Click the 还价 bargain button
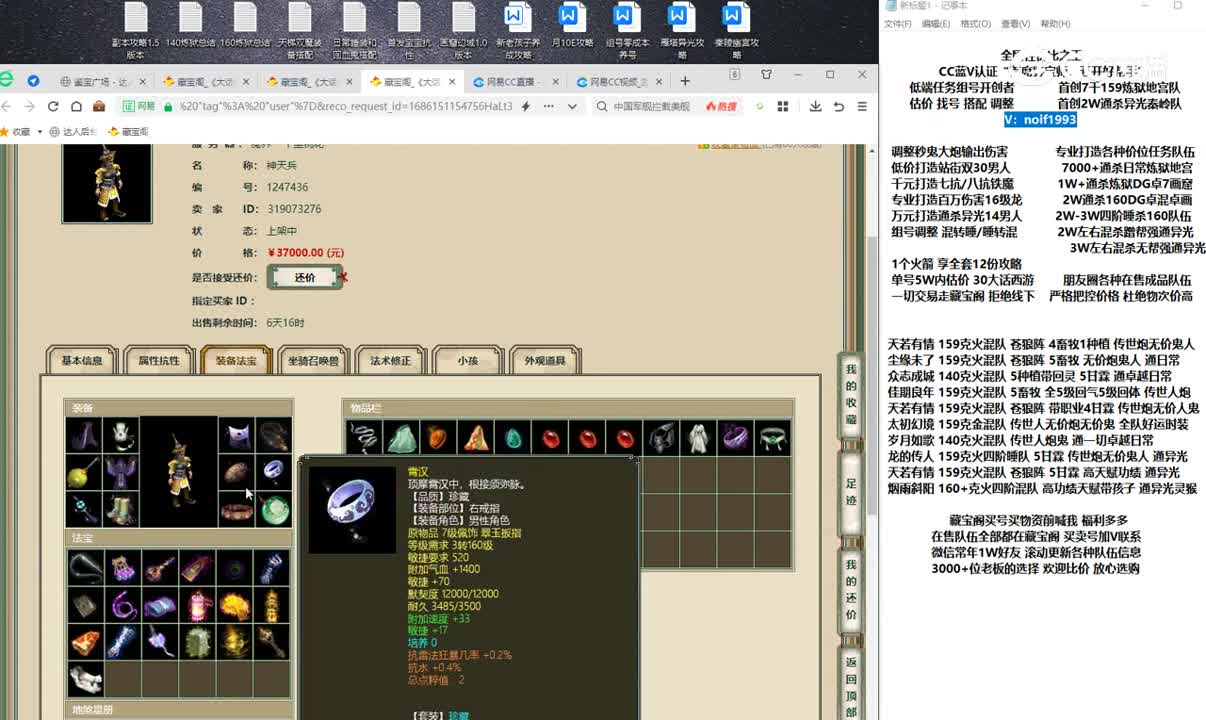This screenshot has height=720, width=1206. coord(305,277)
